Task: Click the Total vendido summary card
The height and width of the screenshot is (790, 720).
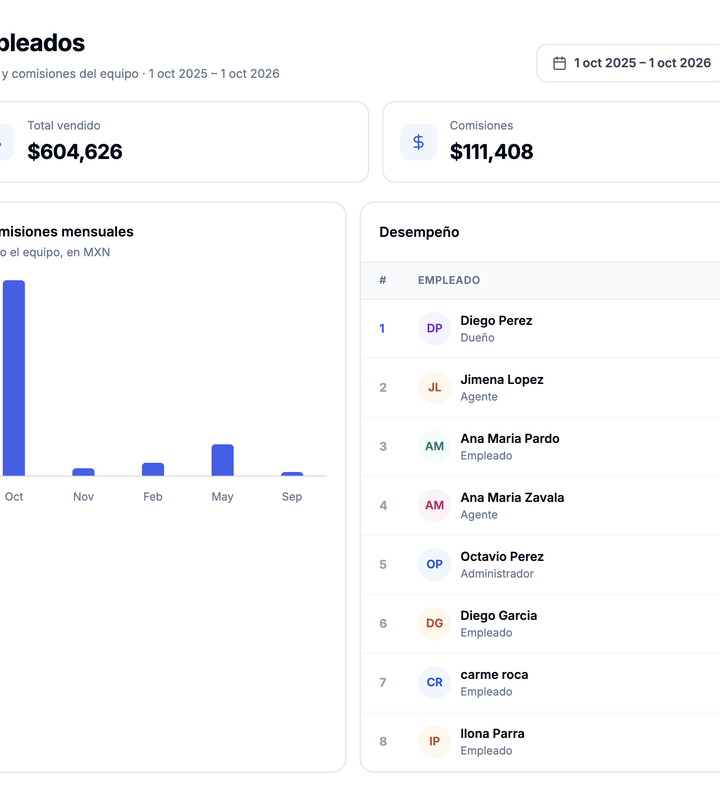Action: [180, 142]
